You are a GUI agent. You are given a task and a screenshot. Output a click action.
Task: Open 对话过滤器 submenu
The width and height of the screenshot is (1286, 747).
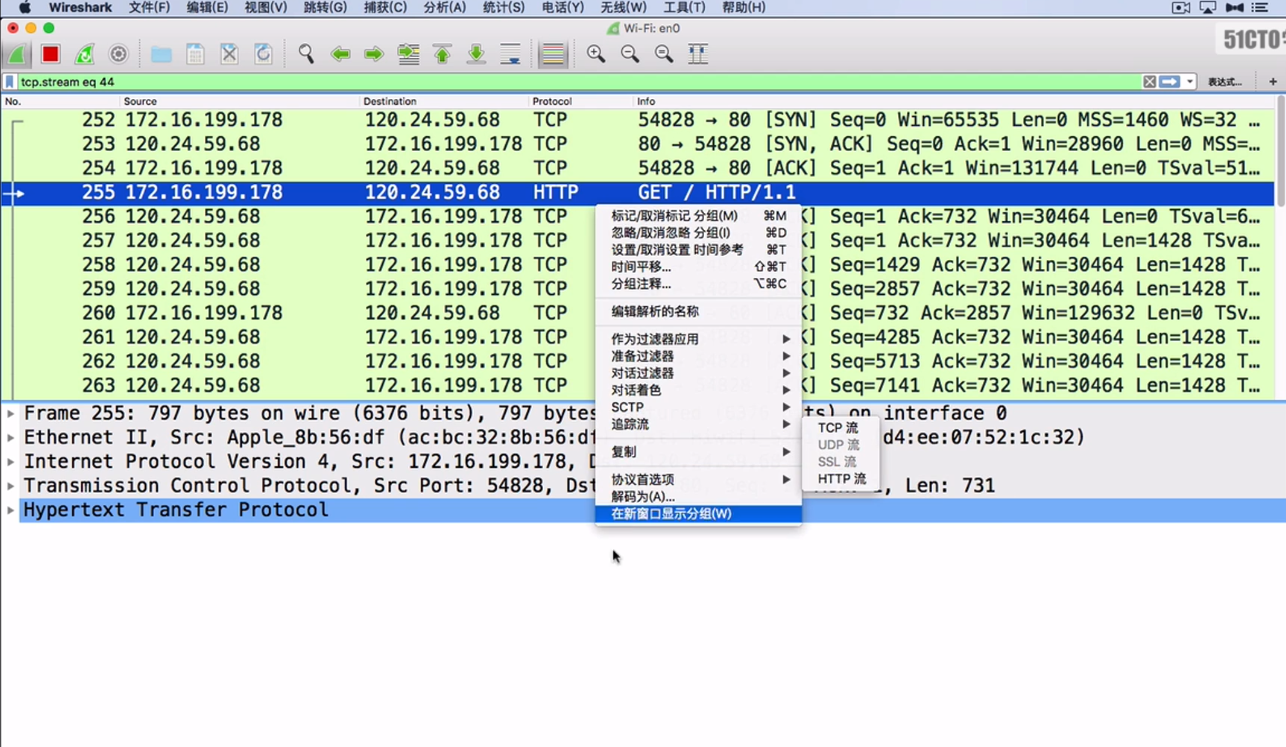click(698, 373)
